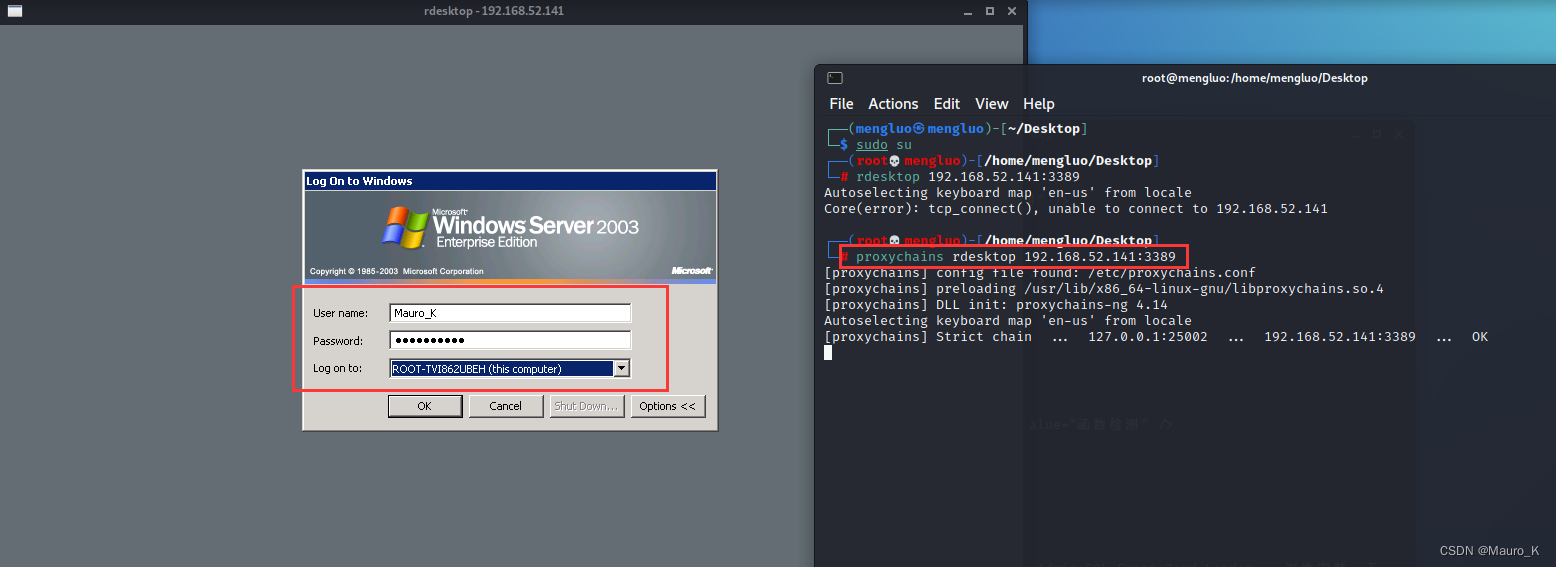
Task: Click the 'rdesktop 192.168.52.141:3389' command line
Action: pyautogui.click(x=967, y=177)
